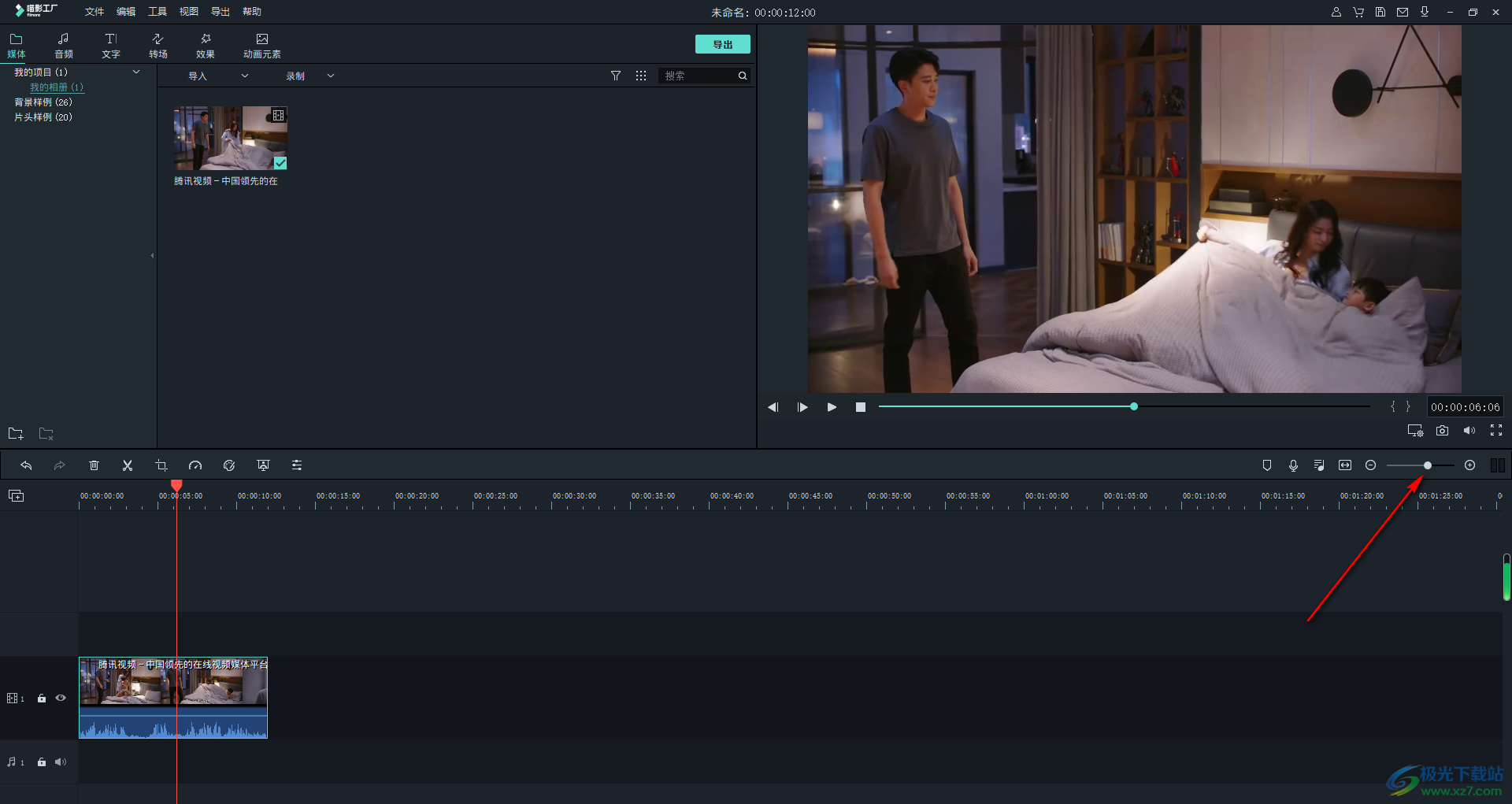Delete folder icon in media panel
This screenshot has width=1512, height=804.
pyautogui.click(x=46, y=434)
